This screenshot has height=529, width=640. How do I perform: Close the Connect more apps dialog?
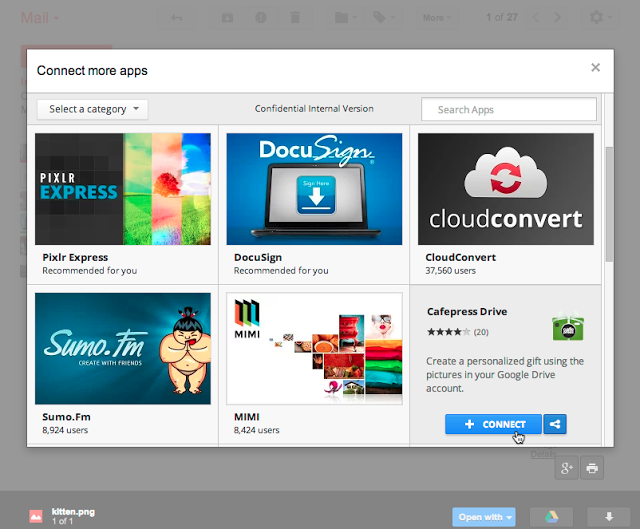pos(596,67)
